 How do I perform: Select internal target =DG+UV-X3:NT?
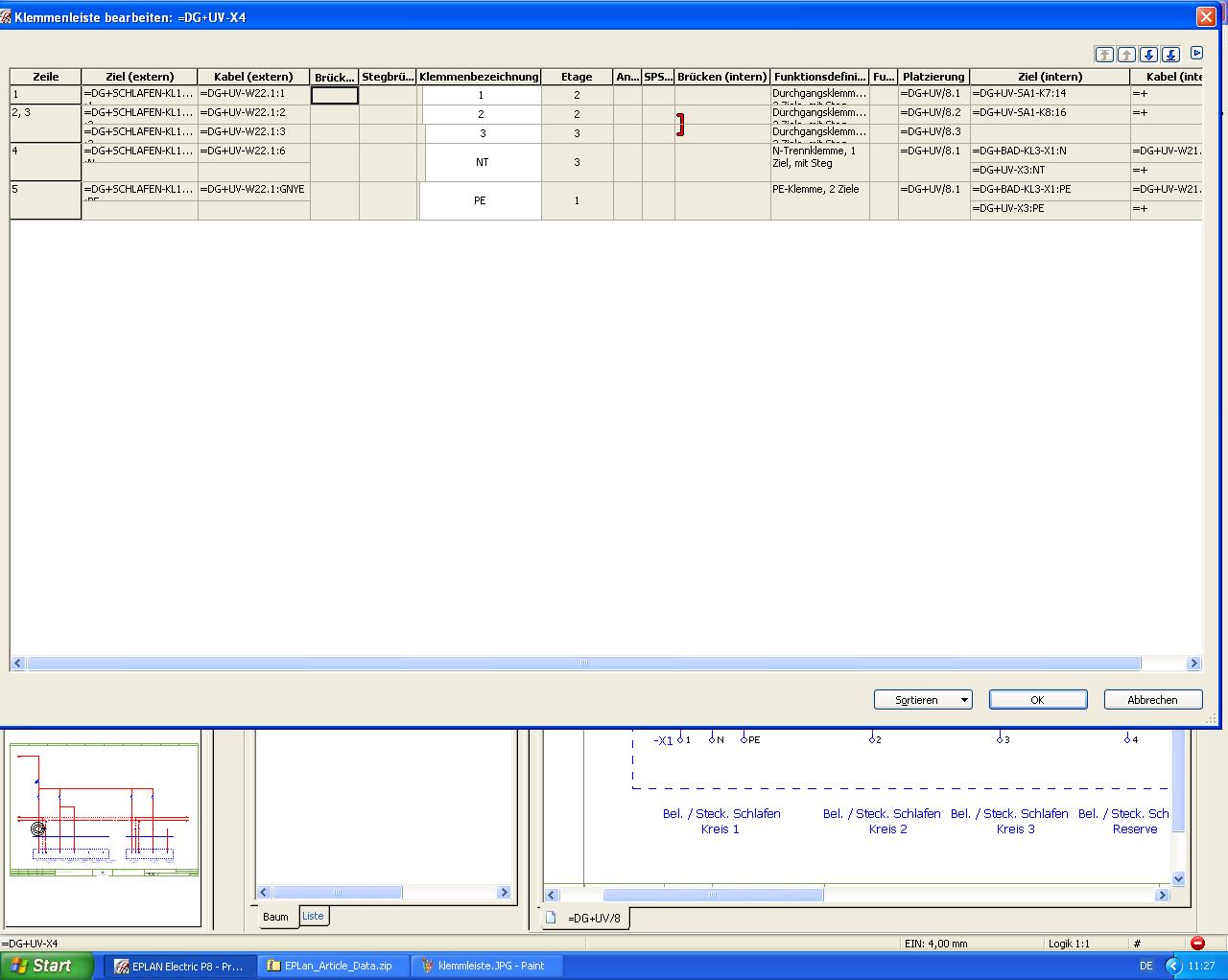(x=1051, y=171)
